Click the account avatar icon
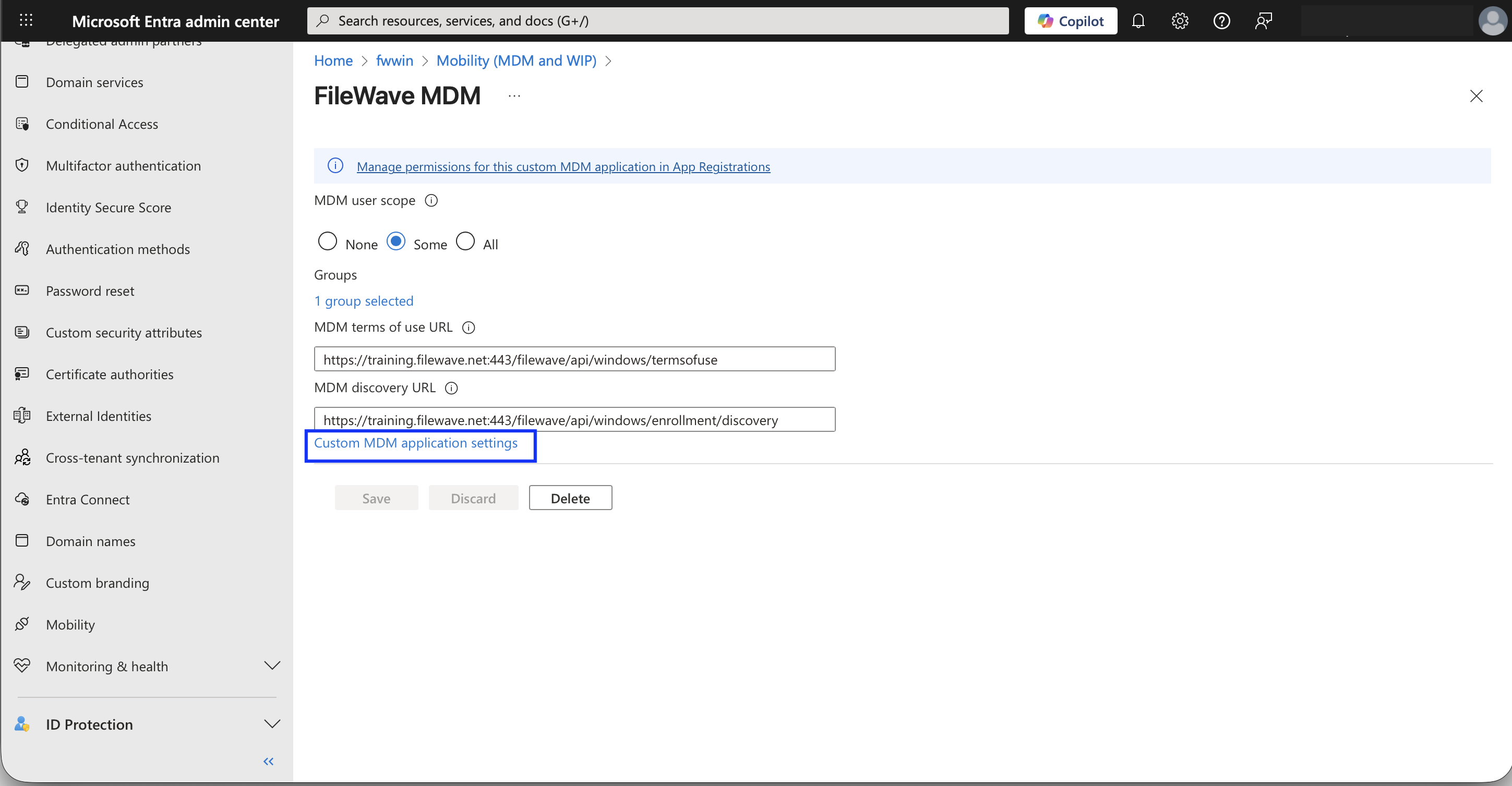This screenshot has height=786, width=1512. coord(1493,21)
